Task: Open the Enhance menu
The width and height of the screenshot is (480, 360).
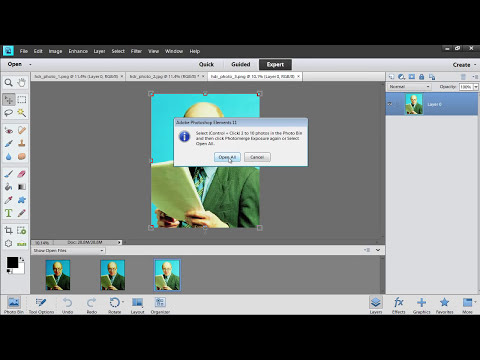Action: [x=78, y=51]
